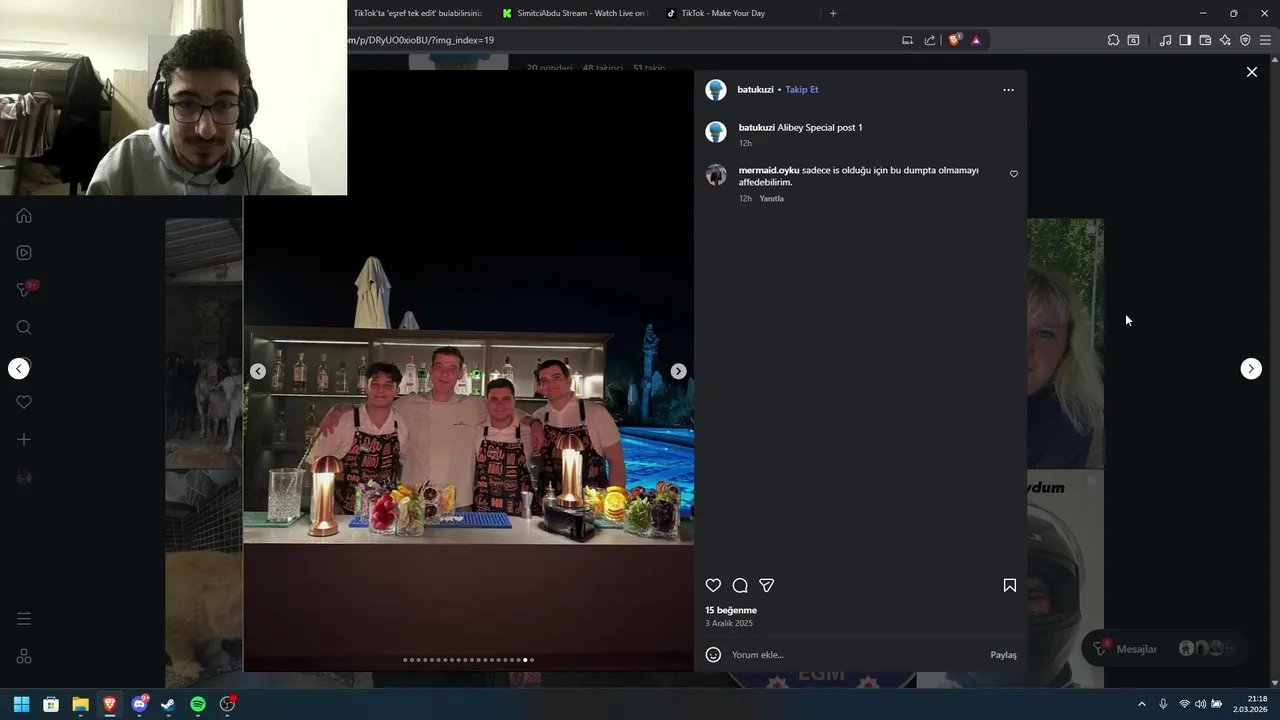Open the sidebar hamburger More menu
Image resolution: width=1280 pixels, height=720 pixels.
coord(24,619)
